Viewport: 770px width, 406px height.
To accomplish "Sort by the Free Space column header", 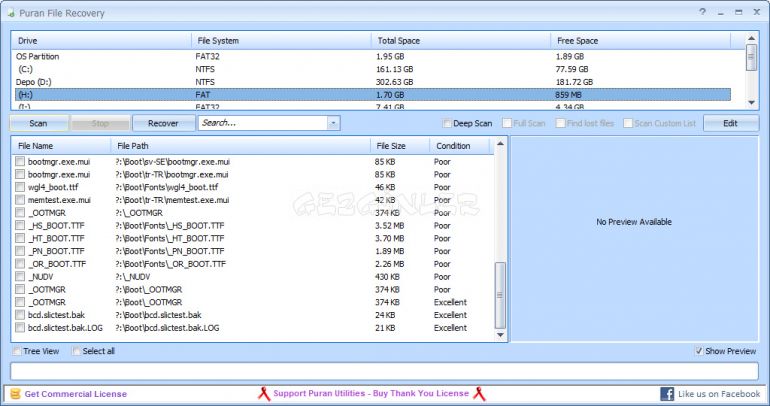I will tap(641, 41).
